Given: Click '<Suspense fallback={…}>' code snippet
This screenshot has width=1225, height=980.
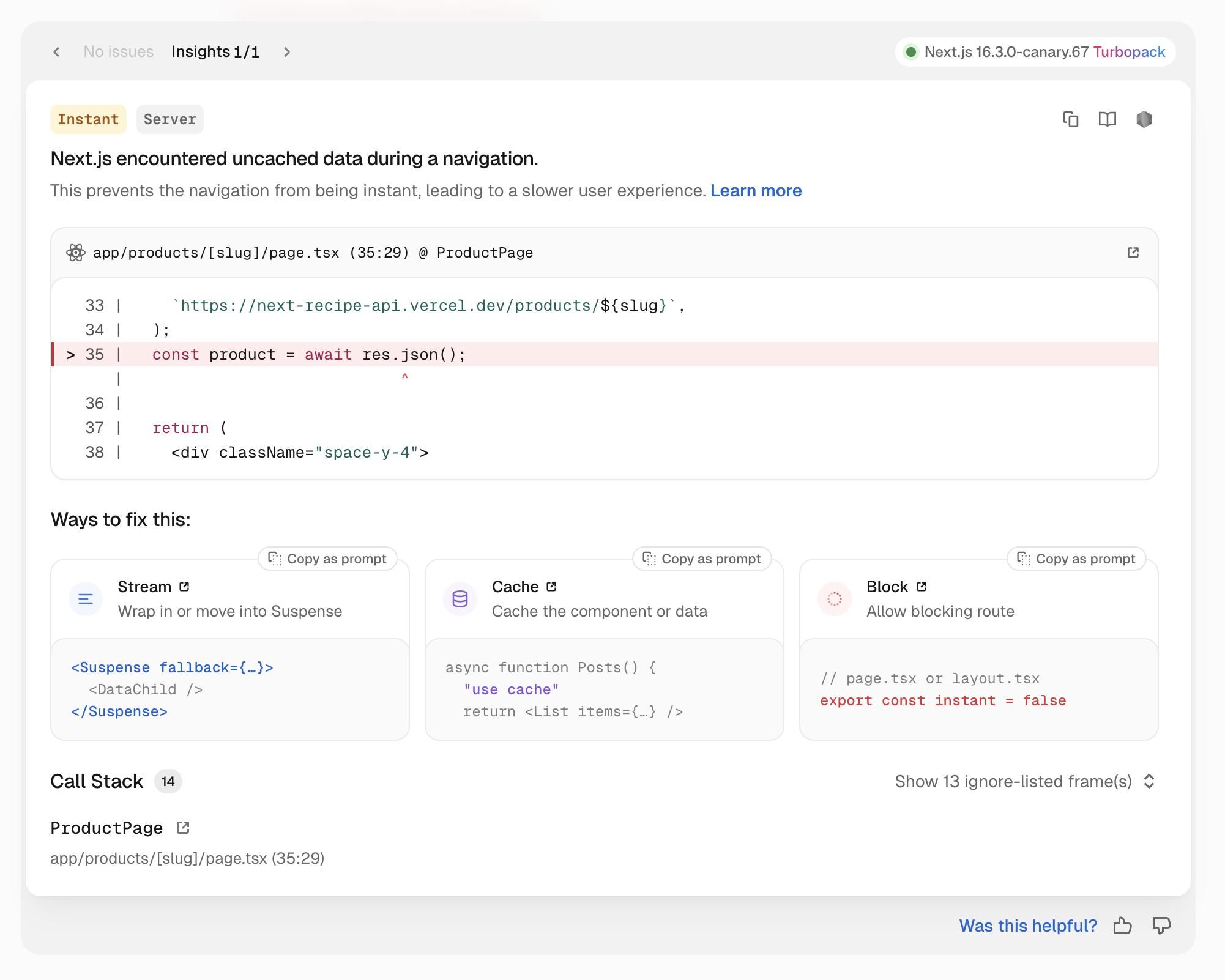Looking at the screenshot, I should (172, 667).
